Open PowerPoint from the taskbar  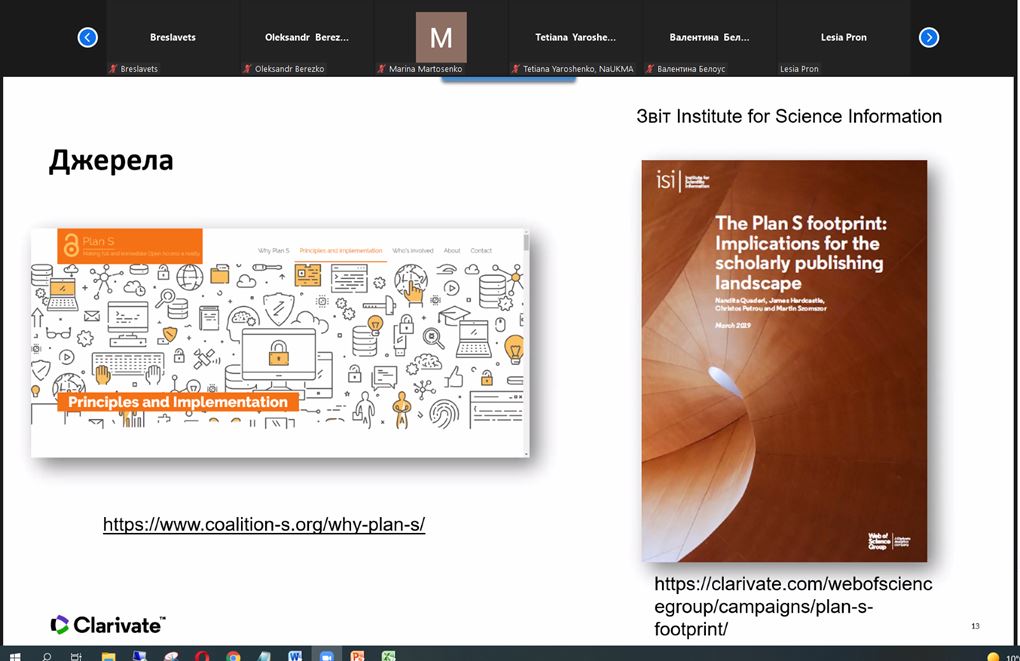point(357,656)
